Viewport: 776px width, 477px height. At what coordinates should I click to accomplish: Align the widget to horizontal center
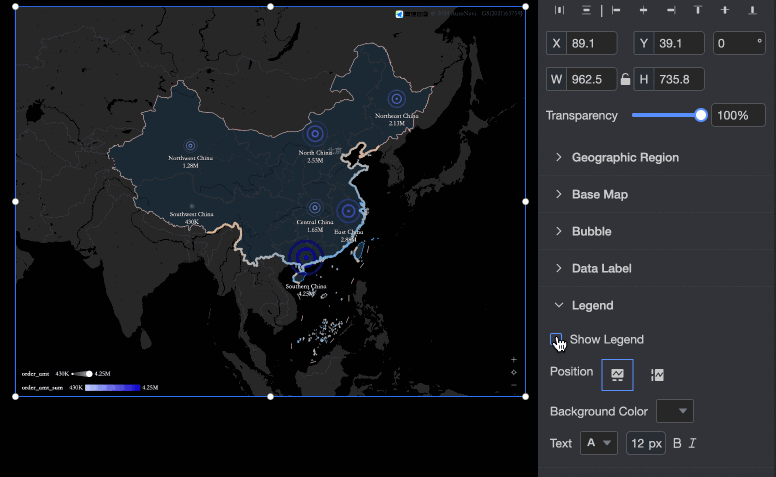coord(643,10)
